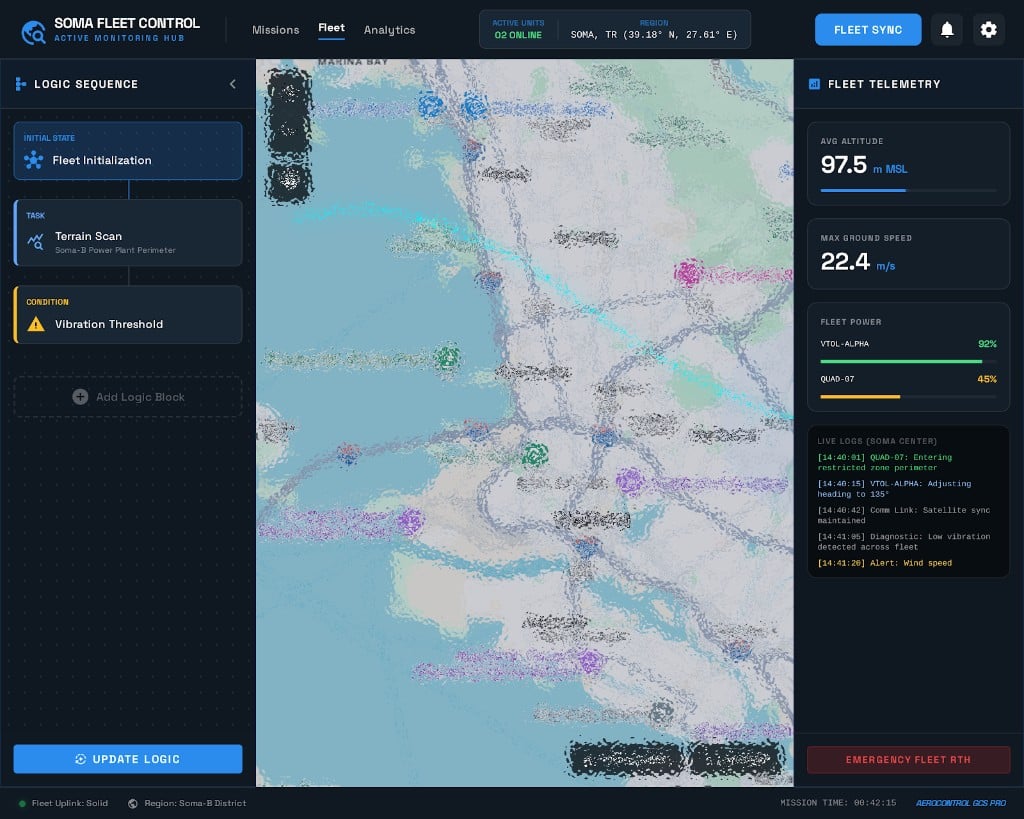
Task: Open the Analytics tab
Action: [x=389, y=30]
